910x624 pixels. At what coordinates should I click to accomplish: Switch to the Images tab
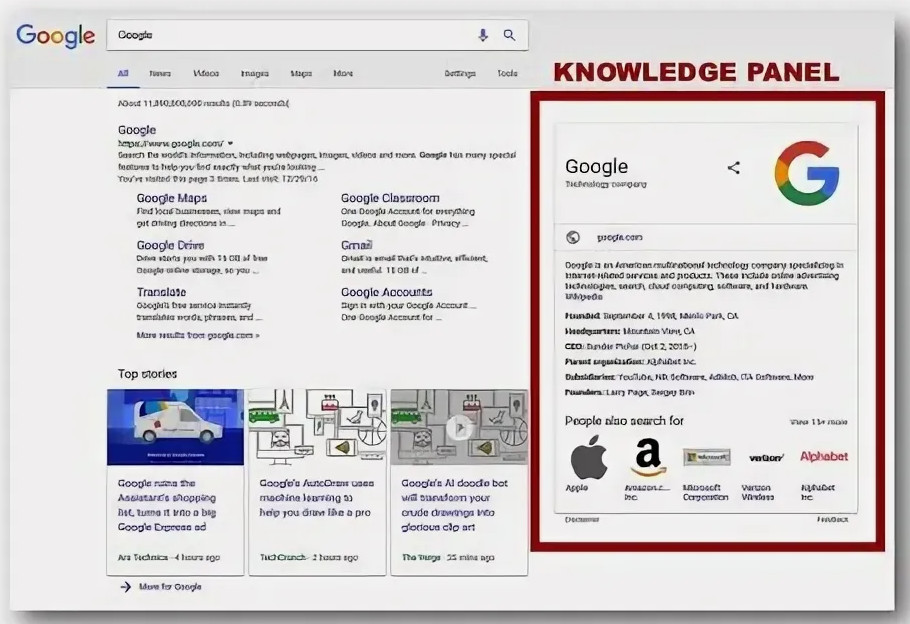255,74
